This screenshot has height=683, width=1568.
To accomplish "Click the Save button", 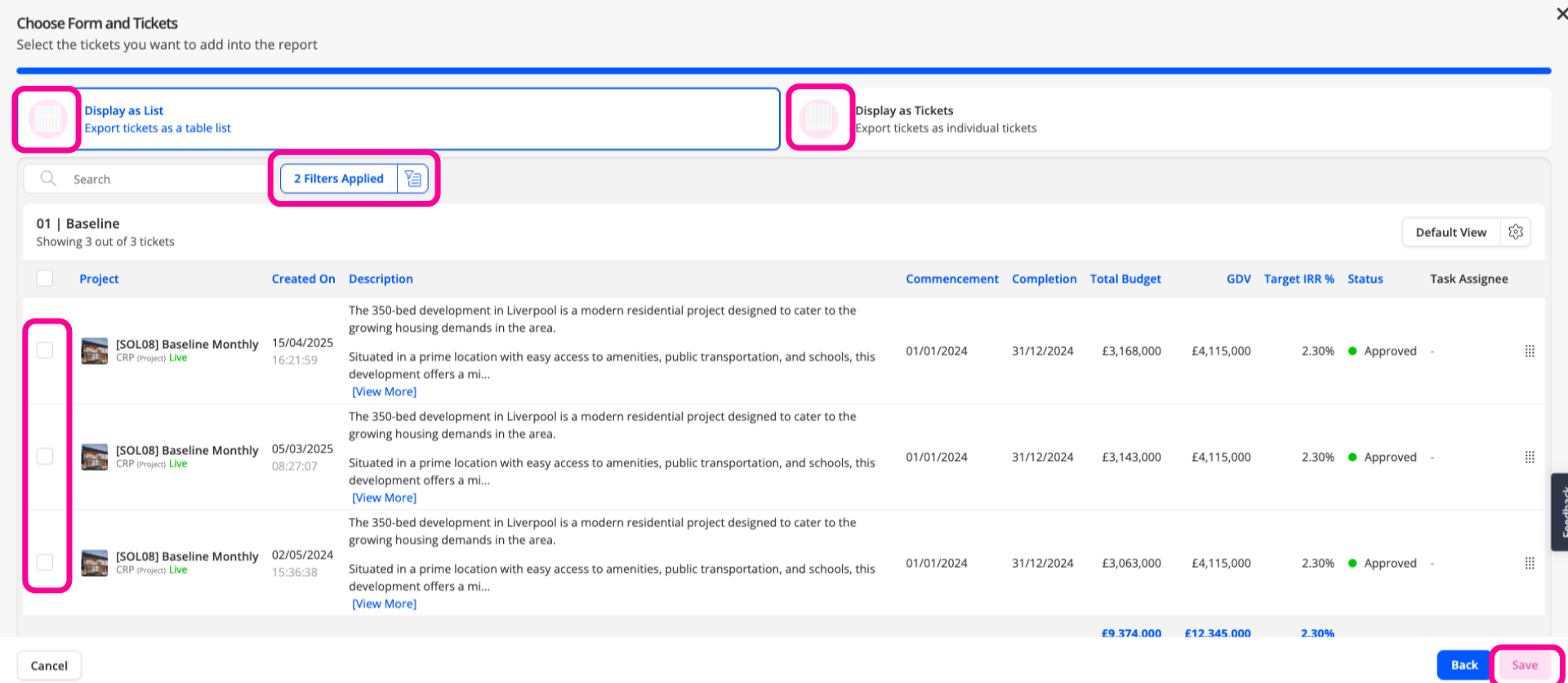I will tap(1525, 665).
